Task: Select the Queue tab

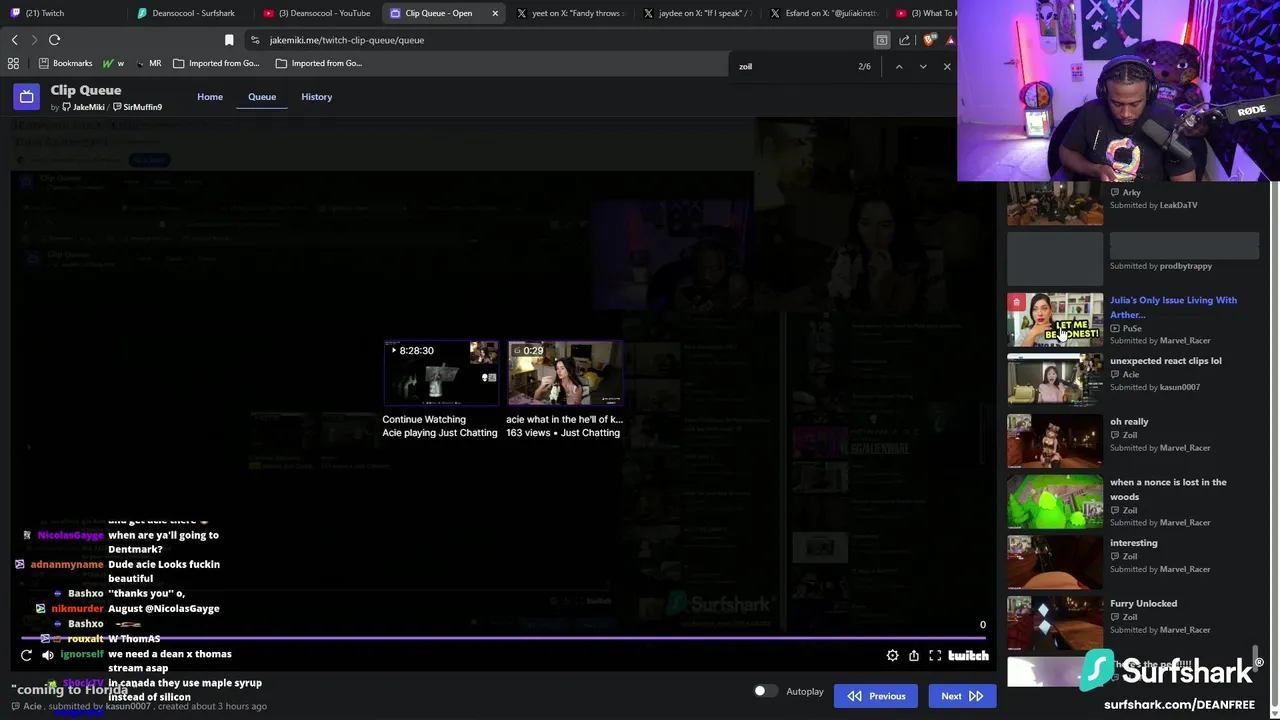Action: [262, 97]
